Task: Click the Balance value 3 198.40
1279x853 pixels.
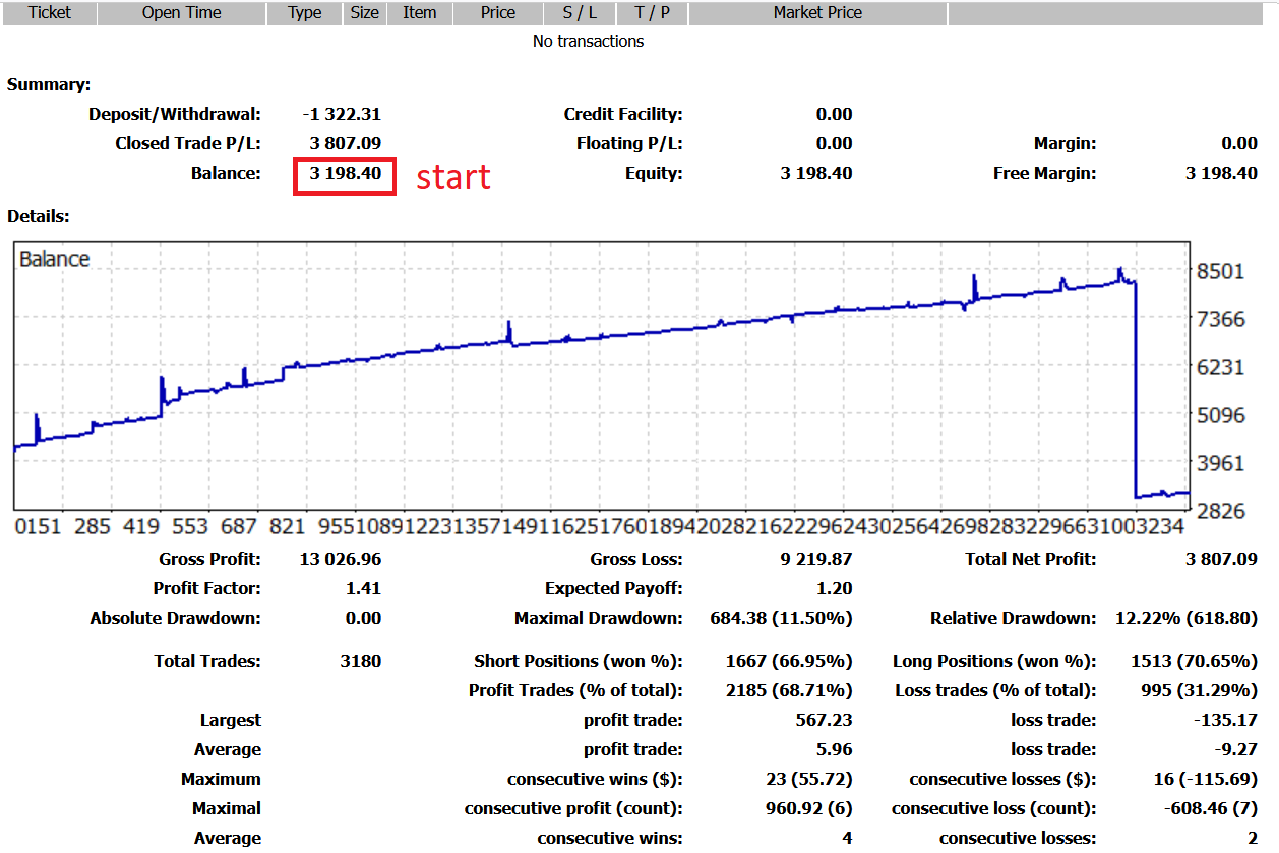Action: pyautogui.click(x=345, y=174)
